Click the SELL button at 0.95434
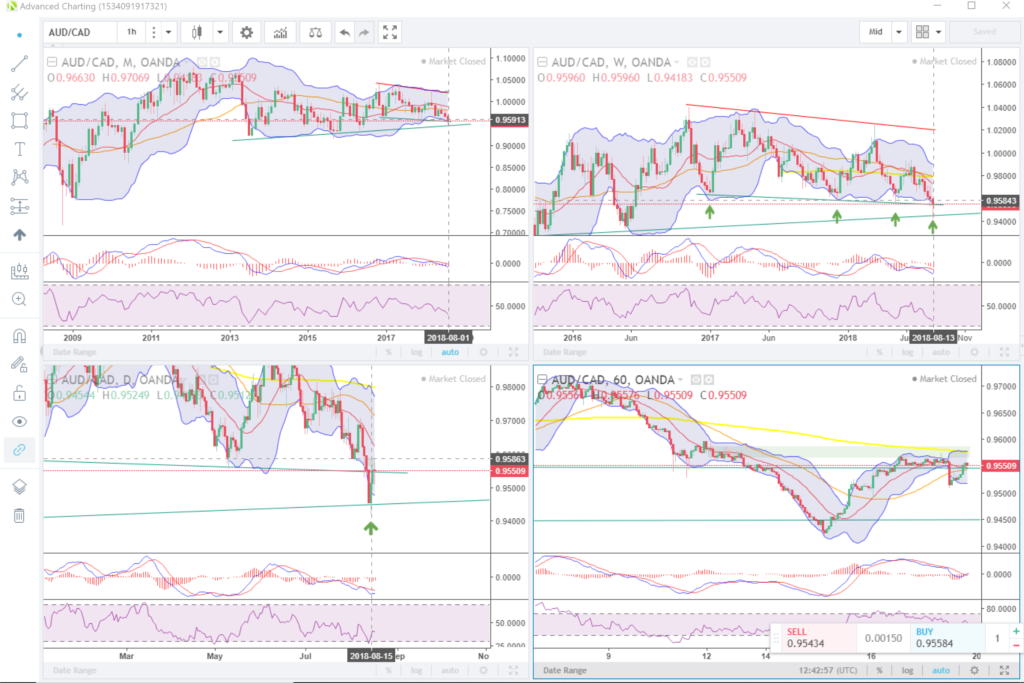1024x683 pixels. [811, 638]
